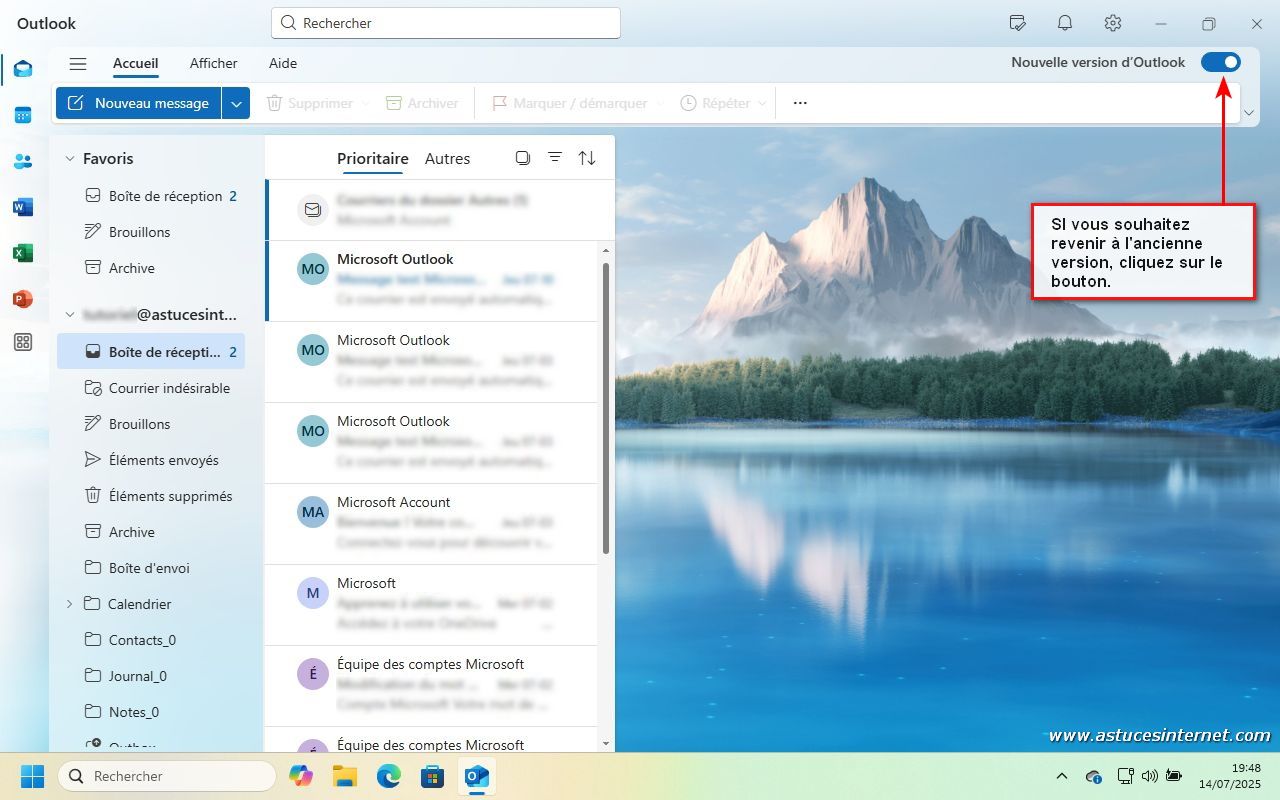Select the Prioritaire inbox tab

coord(373,158)
